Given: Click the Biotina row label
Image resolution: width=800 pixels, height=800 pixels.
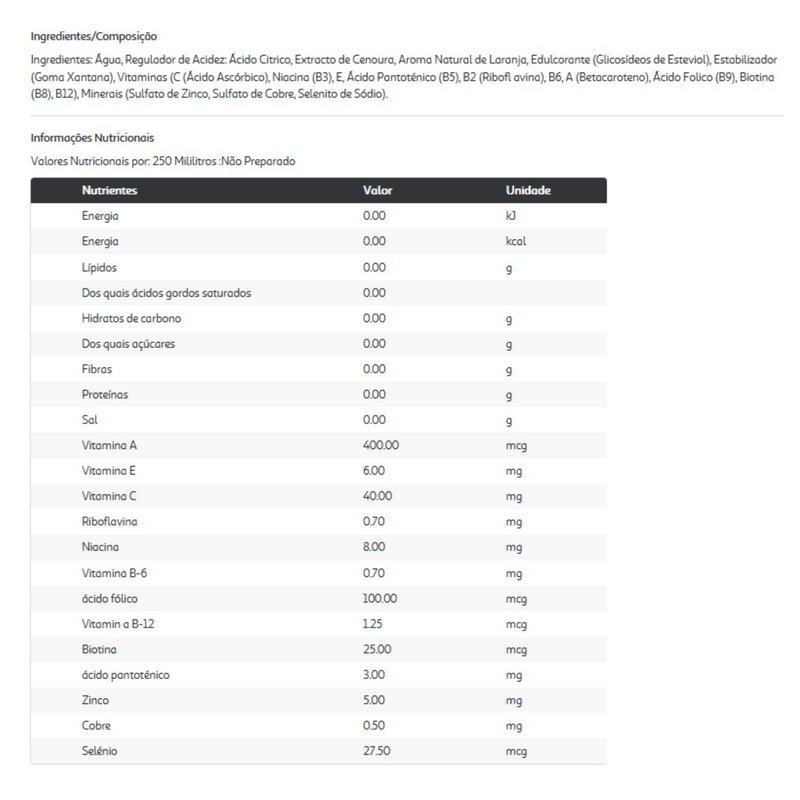Looking at the screenshot, I should click(x=100, y=649).
